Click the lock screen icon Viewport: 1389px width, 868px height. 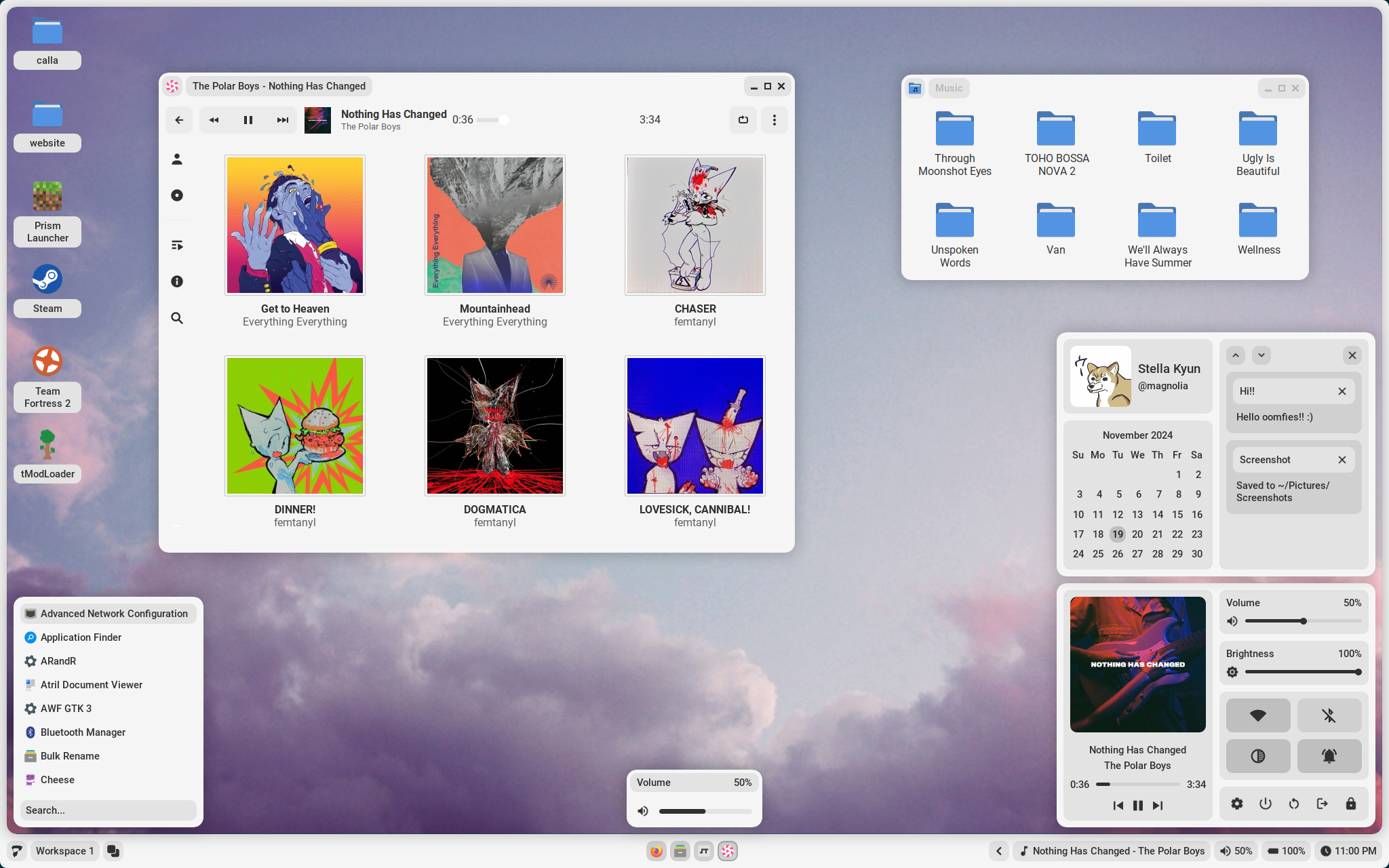tap(1350, 804)
